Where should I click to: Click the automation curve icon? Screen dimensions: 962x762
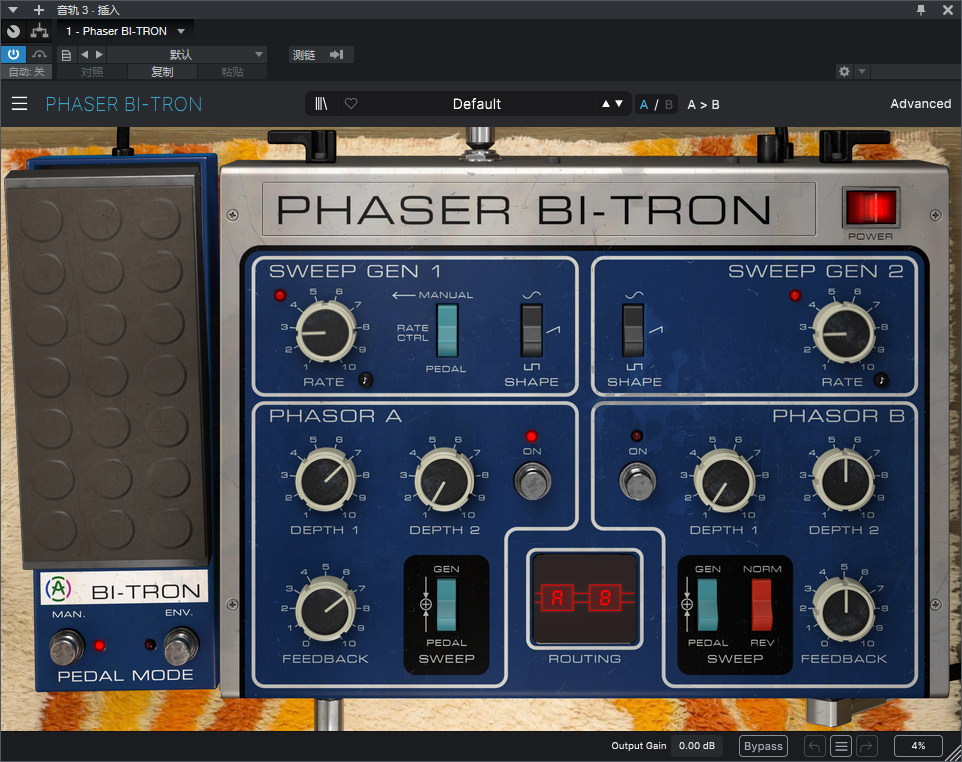pos(39,55)
